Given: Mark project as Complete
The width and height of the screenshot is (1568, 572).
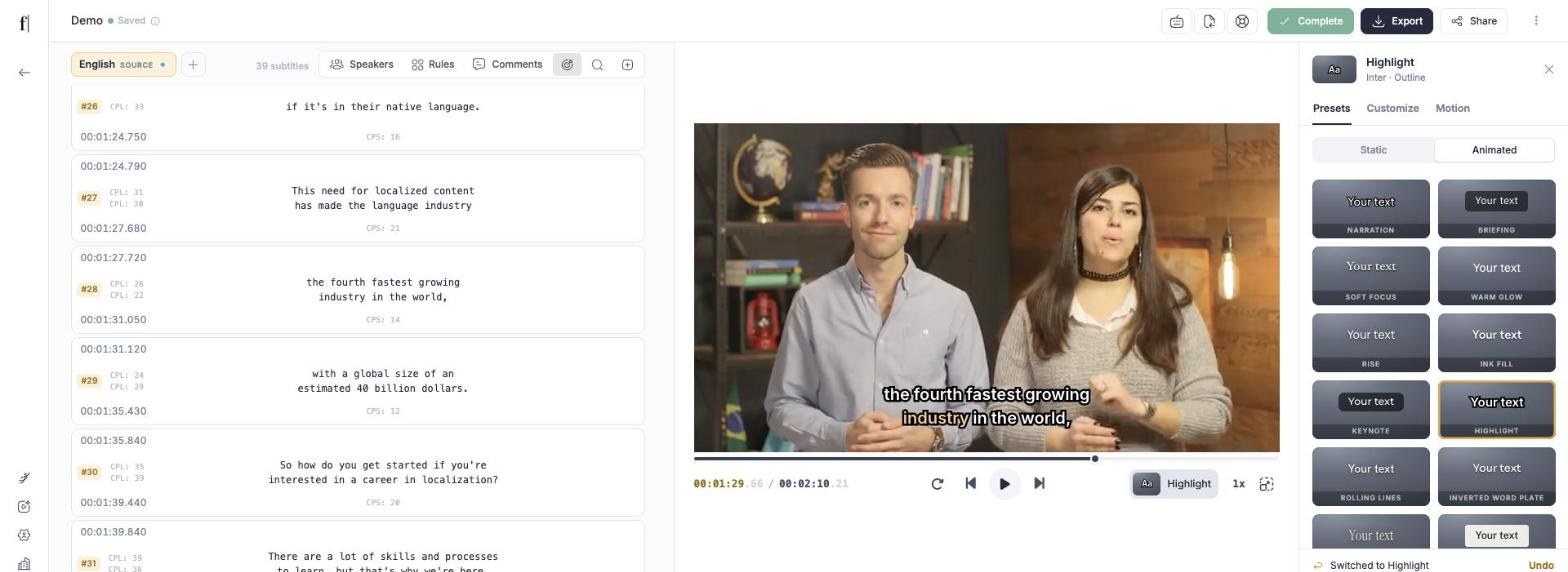Looking at the screenshot, I should click(x=1310, y=21).
